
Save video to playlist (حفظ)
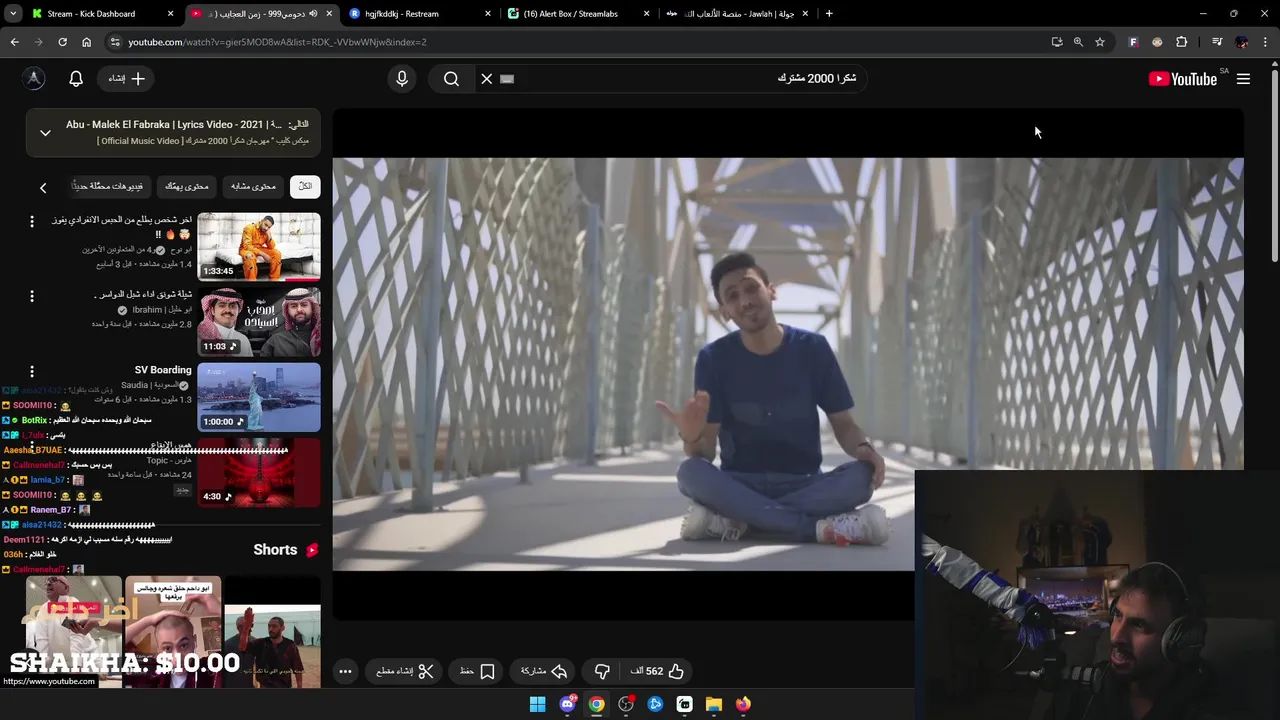pyautogui.click(x=477, y=671)
